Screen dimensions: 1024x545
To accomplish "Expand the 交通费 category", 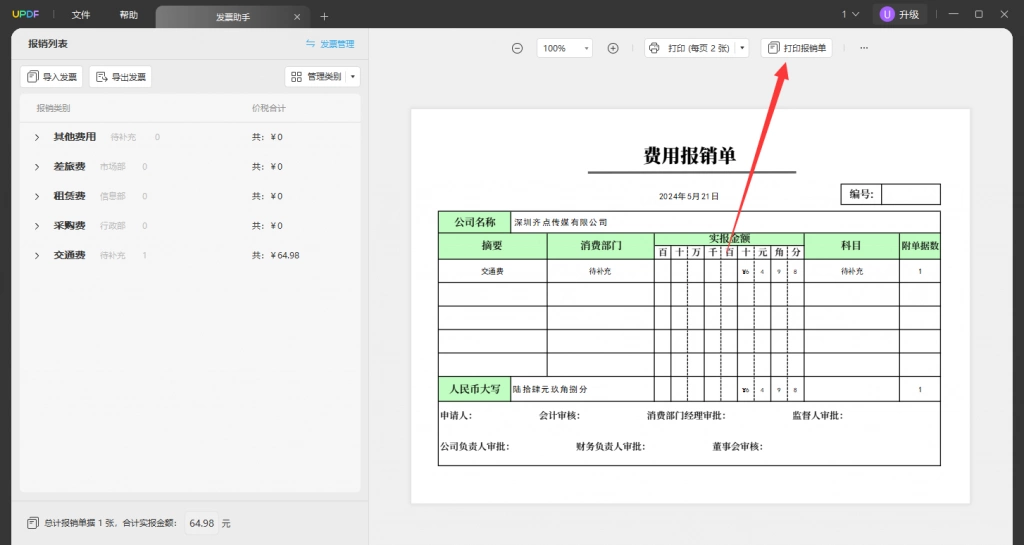I will coord(37,256).
